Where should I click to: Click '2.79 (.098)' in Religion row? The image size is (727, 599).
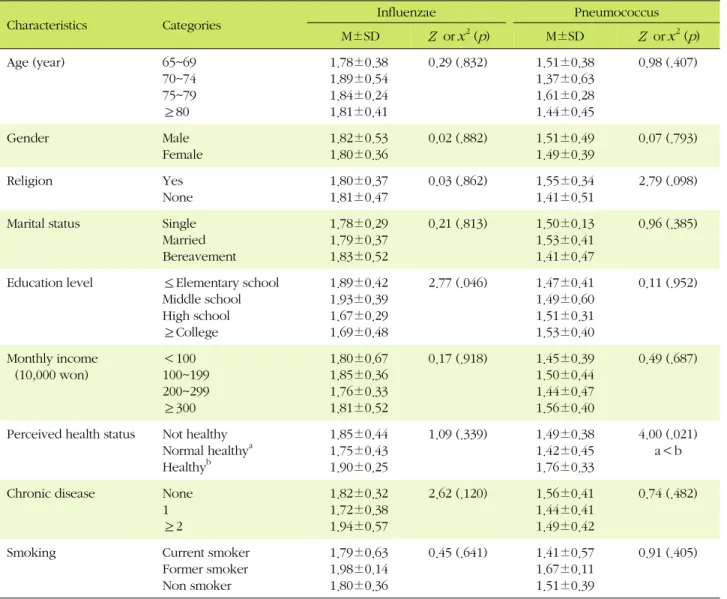click(668, 181)
